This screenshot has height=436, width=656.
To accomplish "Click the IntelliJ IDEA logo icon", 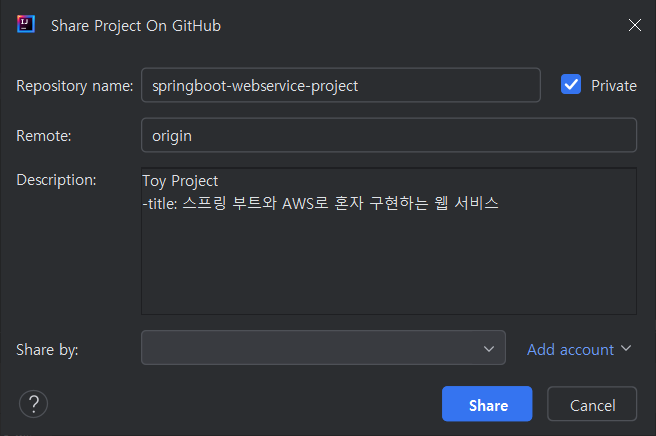I will point(26,24).
